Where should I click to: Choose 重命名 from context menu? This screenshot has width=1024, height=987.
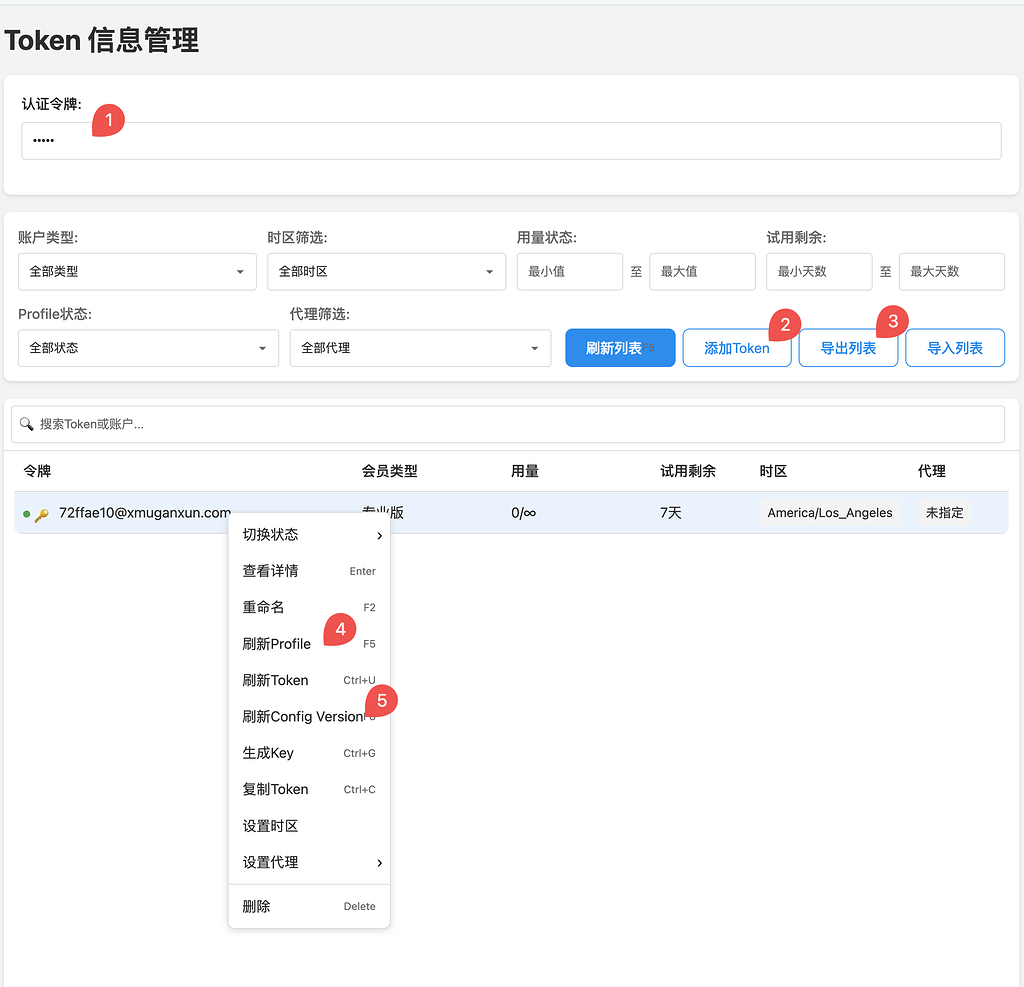coord(309,607)
